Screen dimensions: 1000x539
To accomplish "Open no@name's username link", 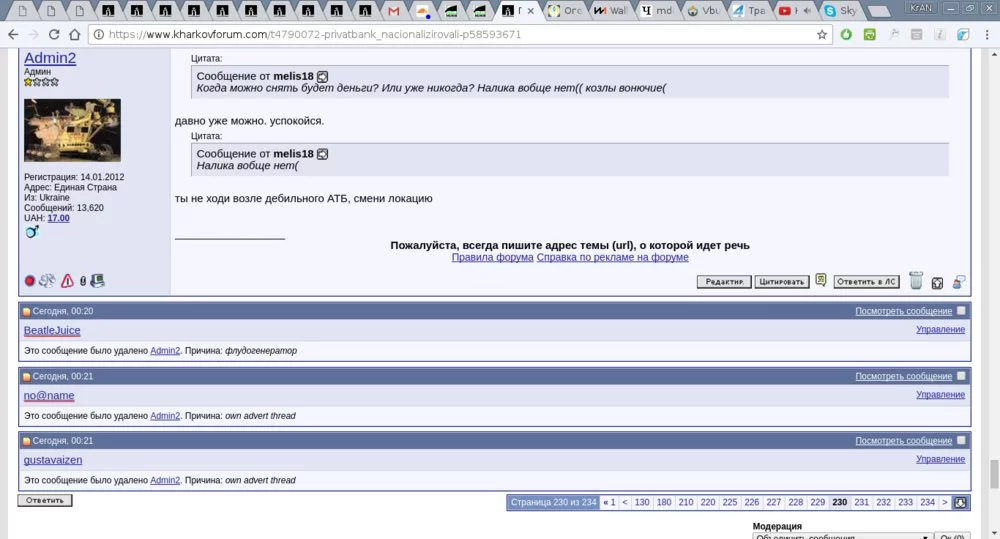I will pyautogui.click(x=49, y=395).
